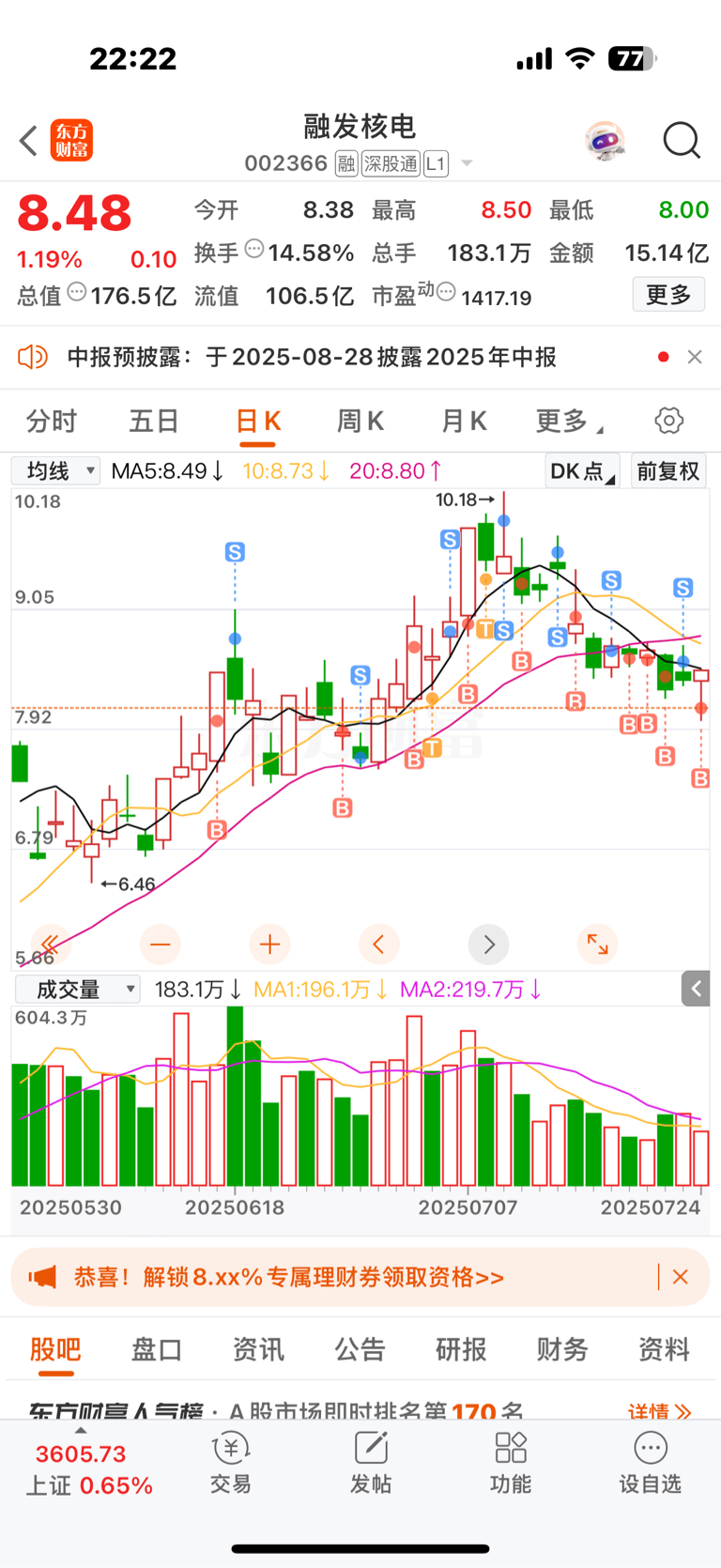Go back with the left arrow
The height and width of the screenshot is (1568, 721).
click(28, 141)
